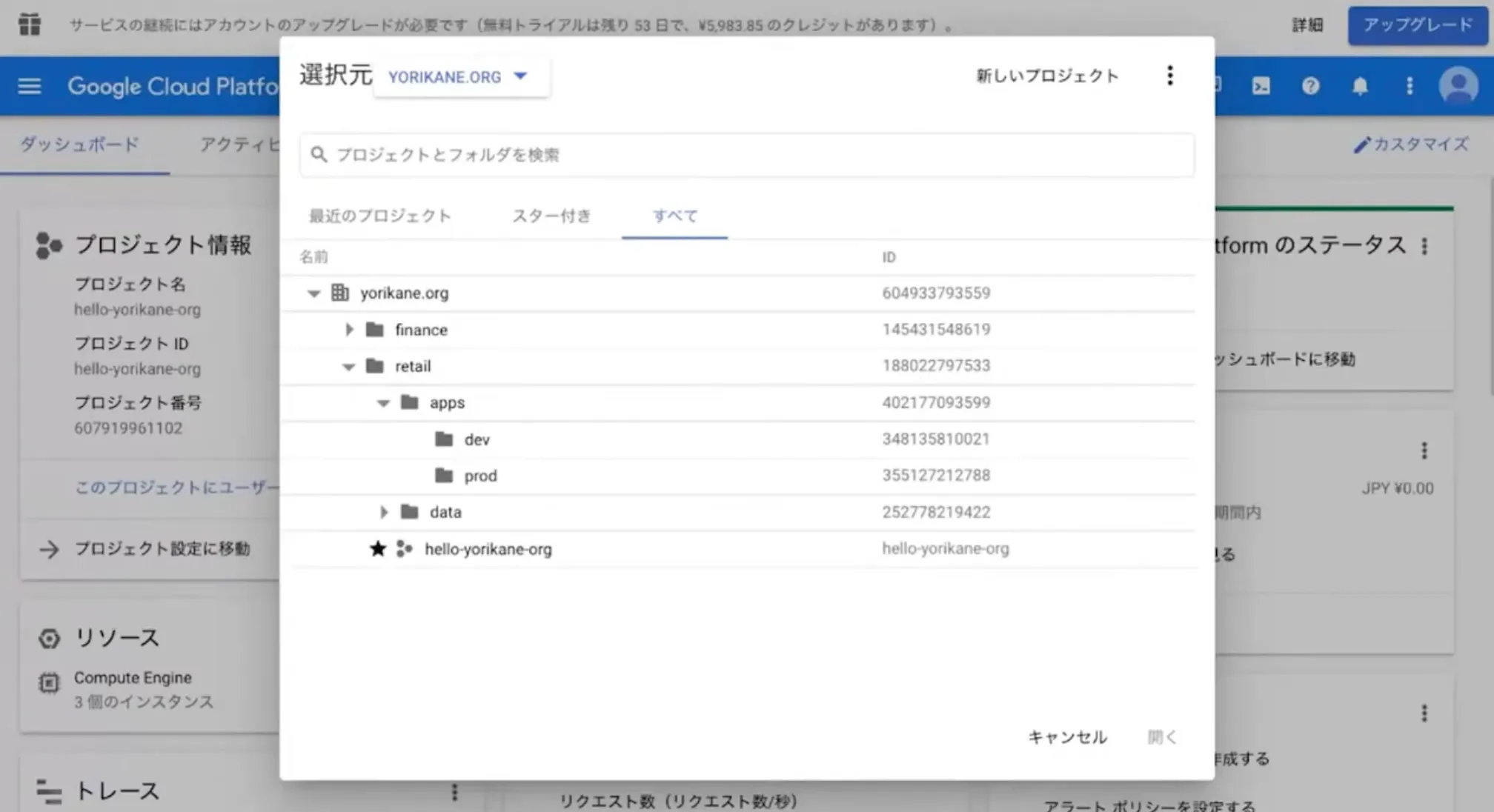Open dialog three-dot more options menu
The width and height of the screenshot is (1494, 812).
click(x=1169, y=76)
